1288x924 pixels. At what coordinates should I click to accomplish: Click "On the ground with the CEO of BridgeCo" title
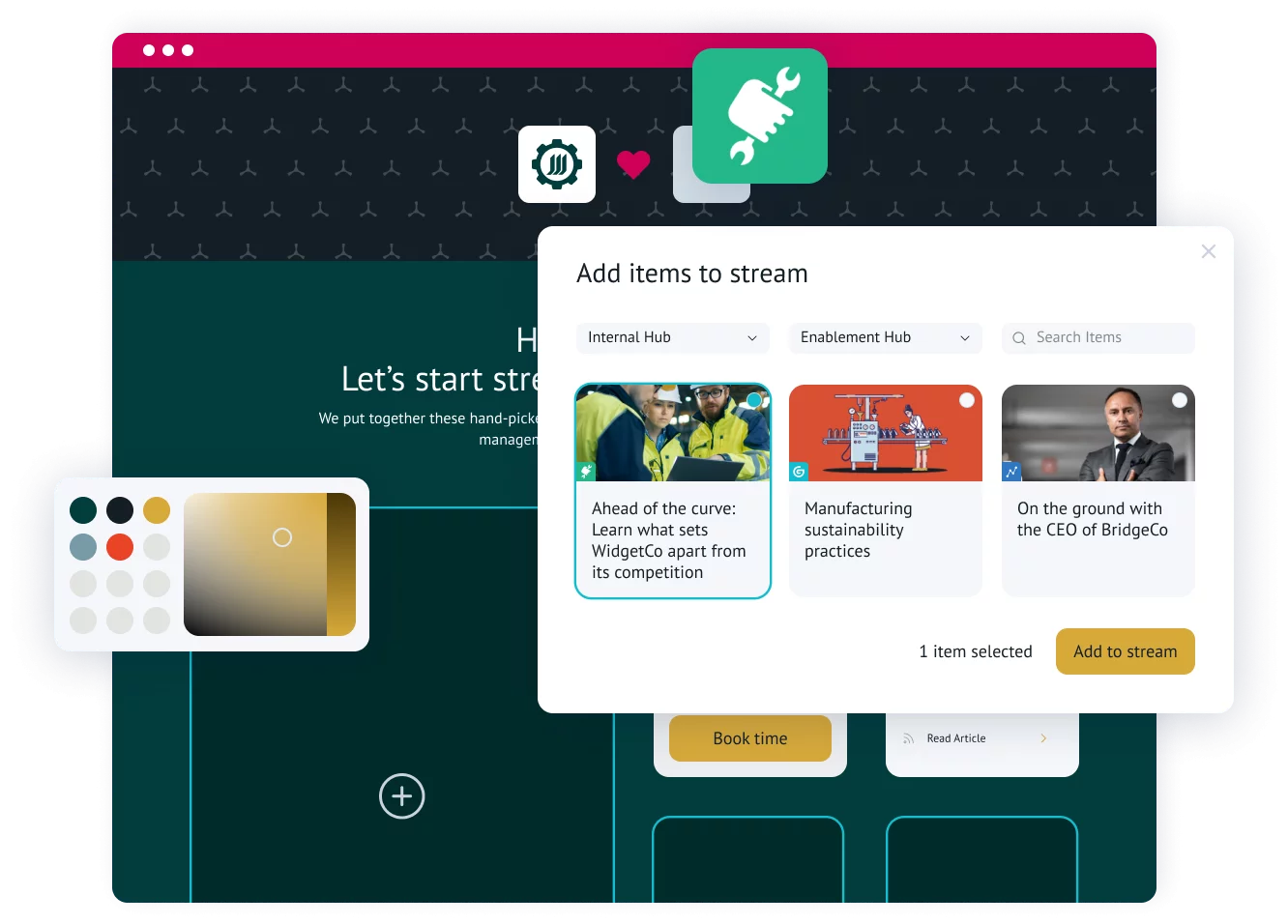click(1093, 519)
